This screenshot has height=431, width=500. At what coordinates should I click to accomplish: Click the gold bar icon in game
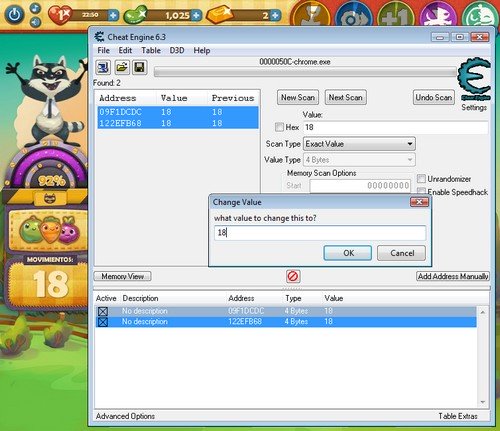pos(220,15)
